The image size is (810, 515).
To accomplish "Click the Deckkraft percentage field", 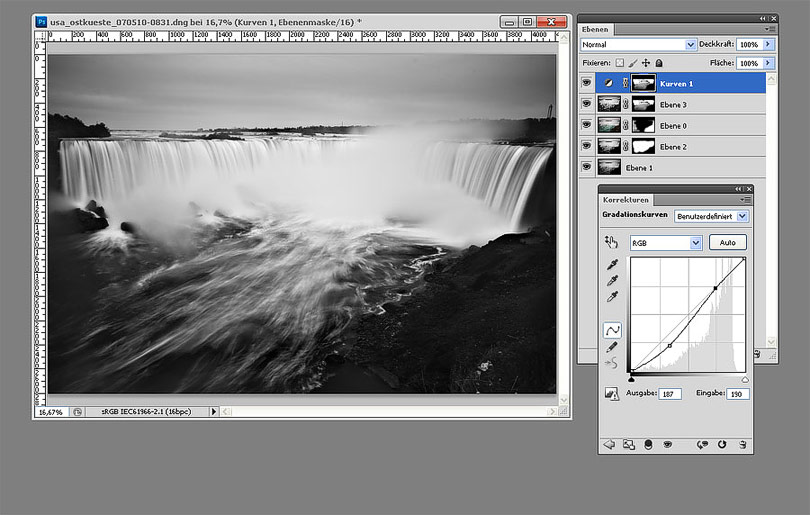I will (749, 44).
